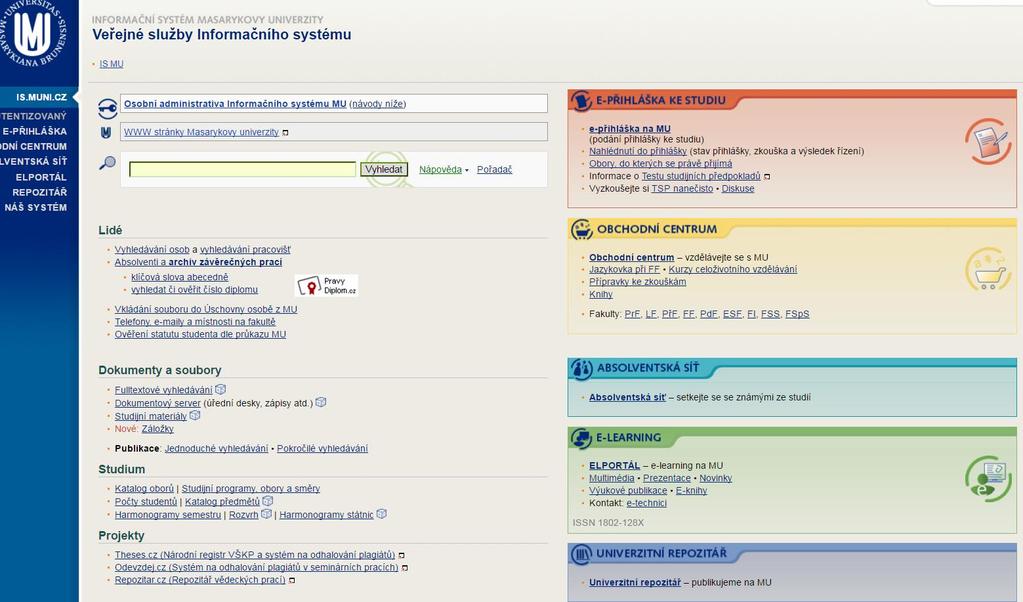The image size is (1023, 602).
Task: Open REPOZITÁŘ in the sidebar menu
Action: 39,192
